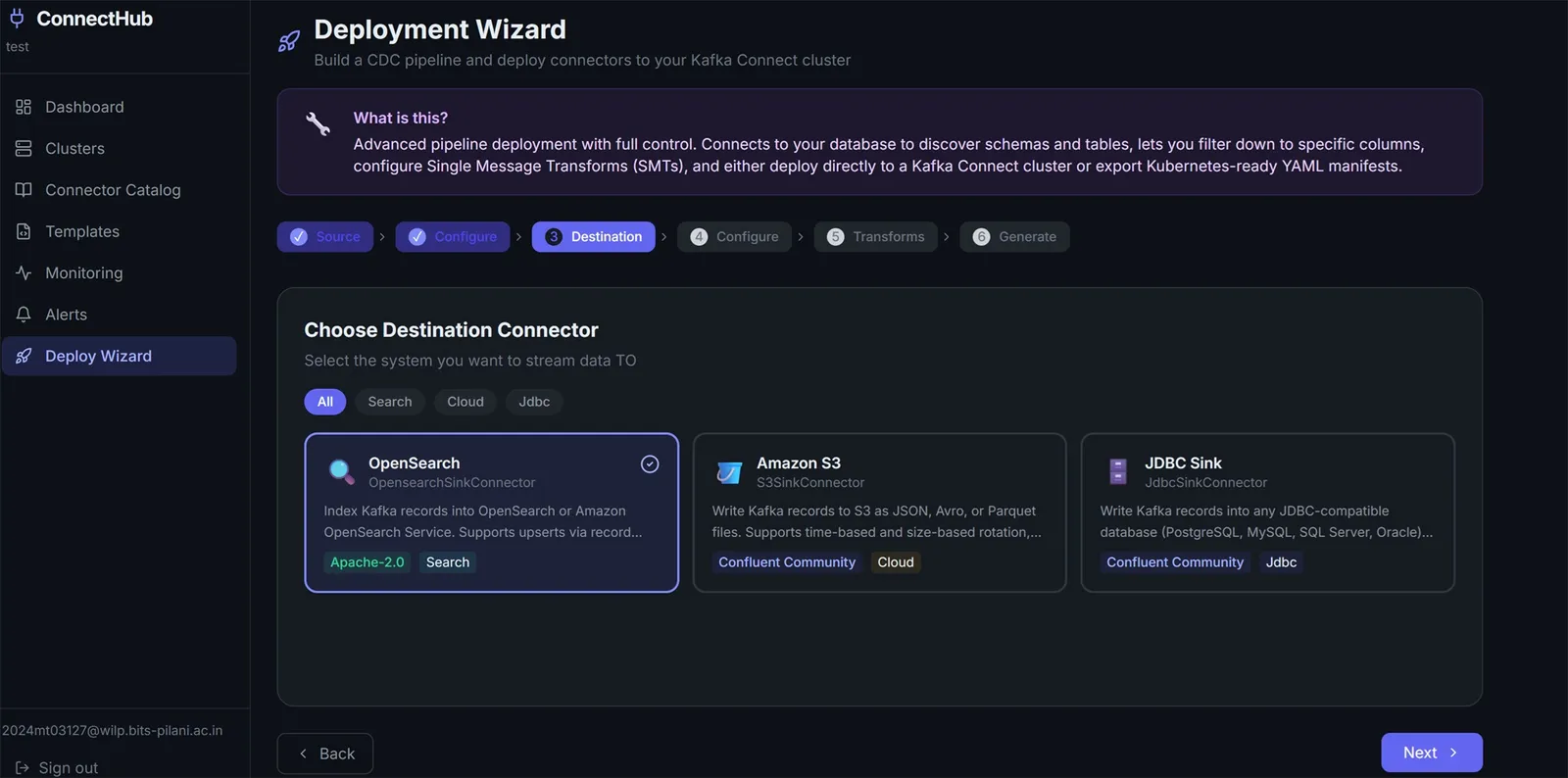This screenshot has width=1568, height=778.
Task: Jump to Transforms step 5
Action: (876, 237)
